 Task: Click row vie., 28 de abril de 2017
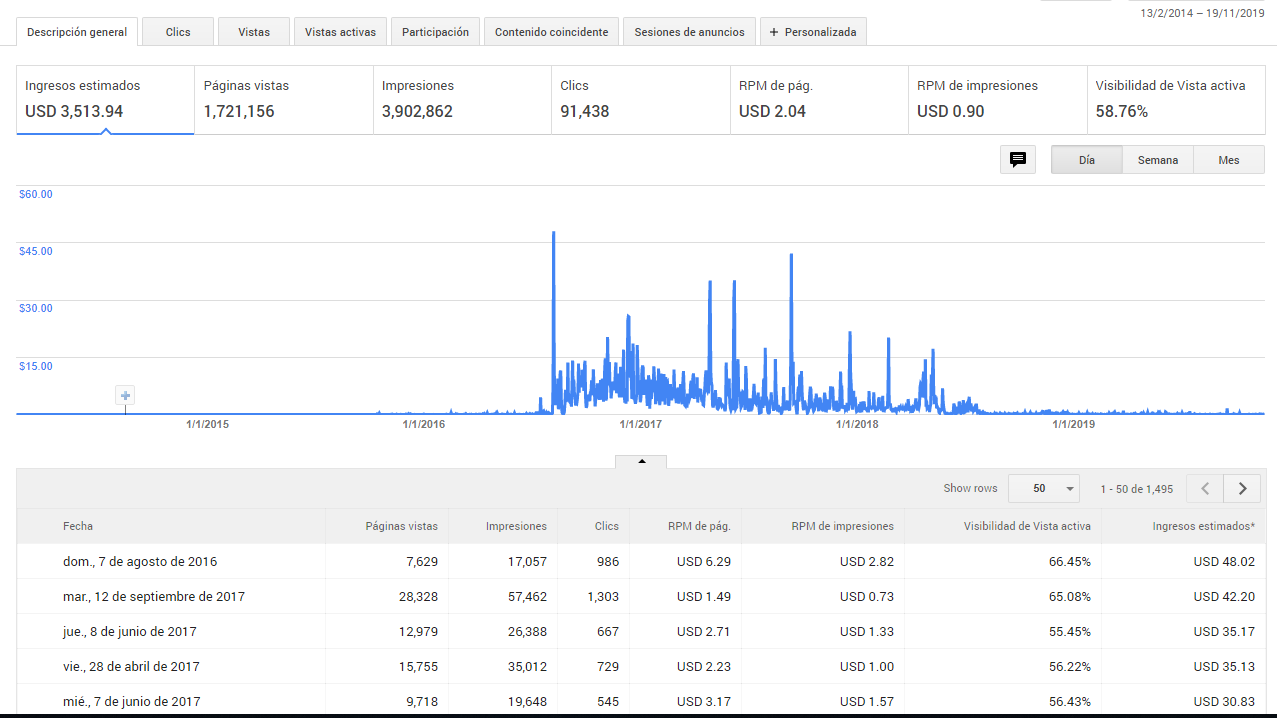click(641, 666)
